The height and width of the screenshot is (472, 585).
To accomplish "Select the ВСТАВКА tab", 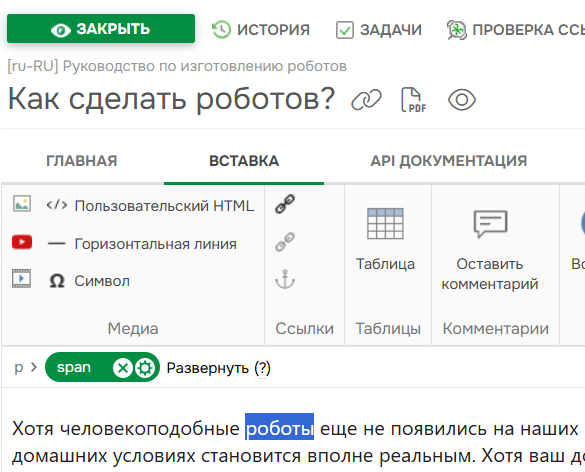I will click(x=244, y=161).
